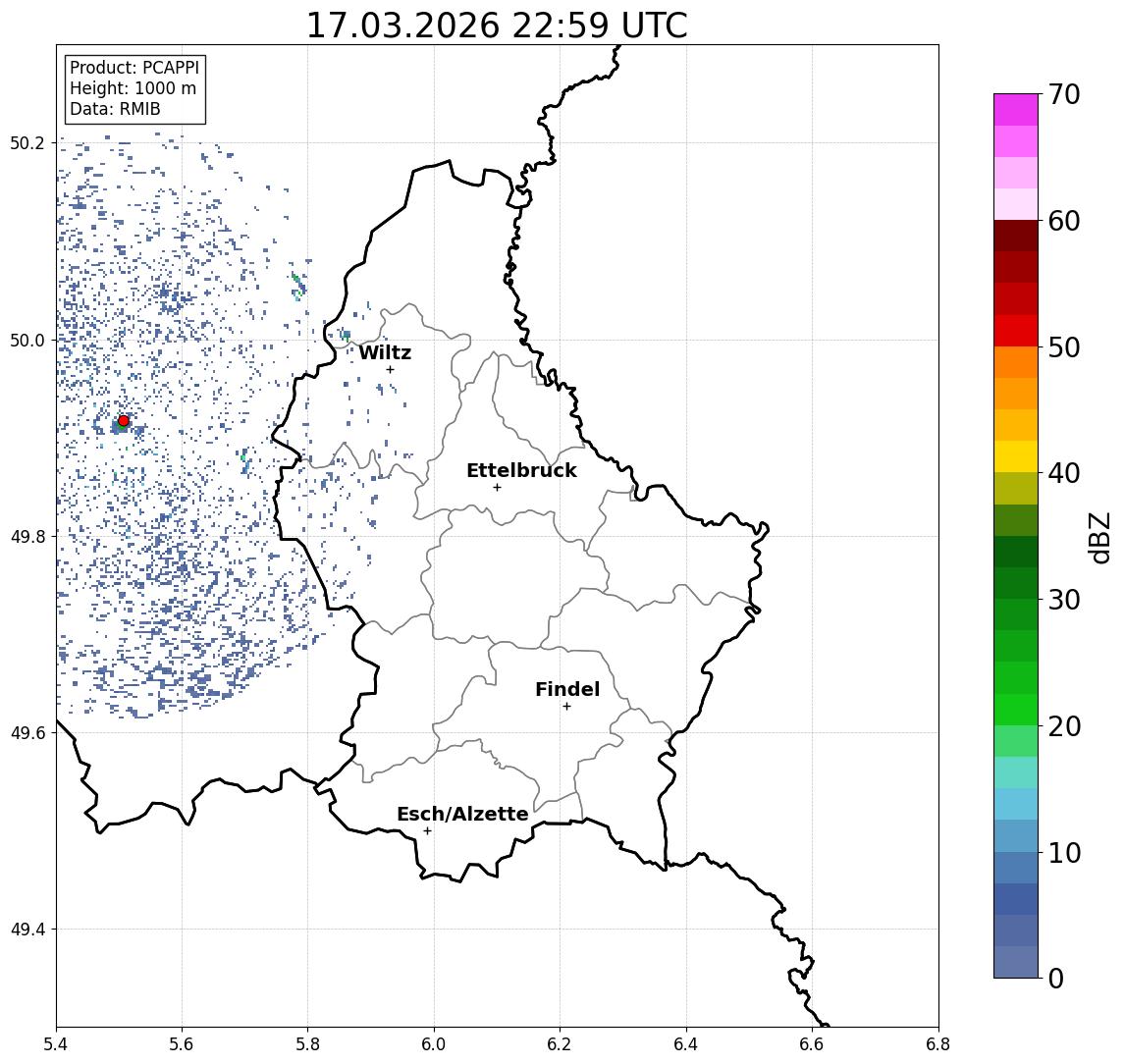Click the 50.2 latitude axis label
This screenshot has height=1064, width=1124.
[x=27, y=142]
